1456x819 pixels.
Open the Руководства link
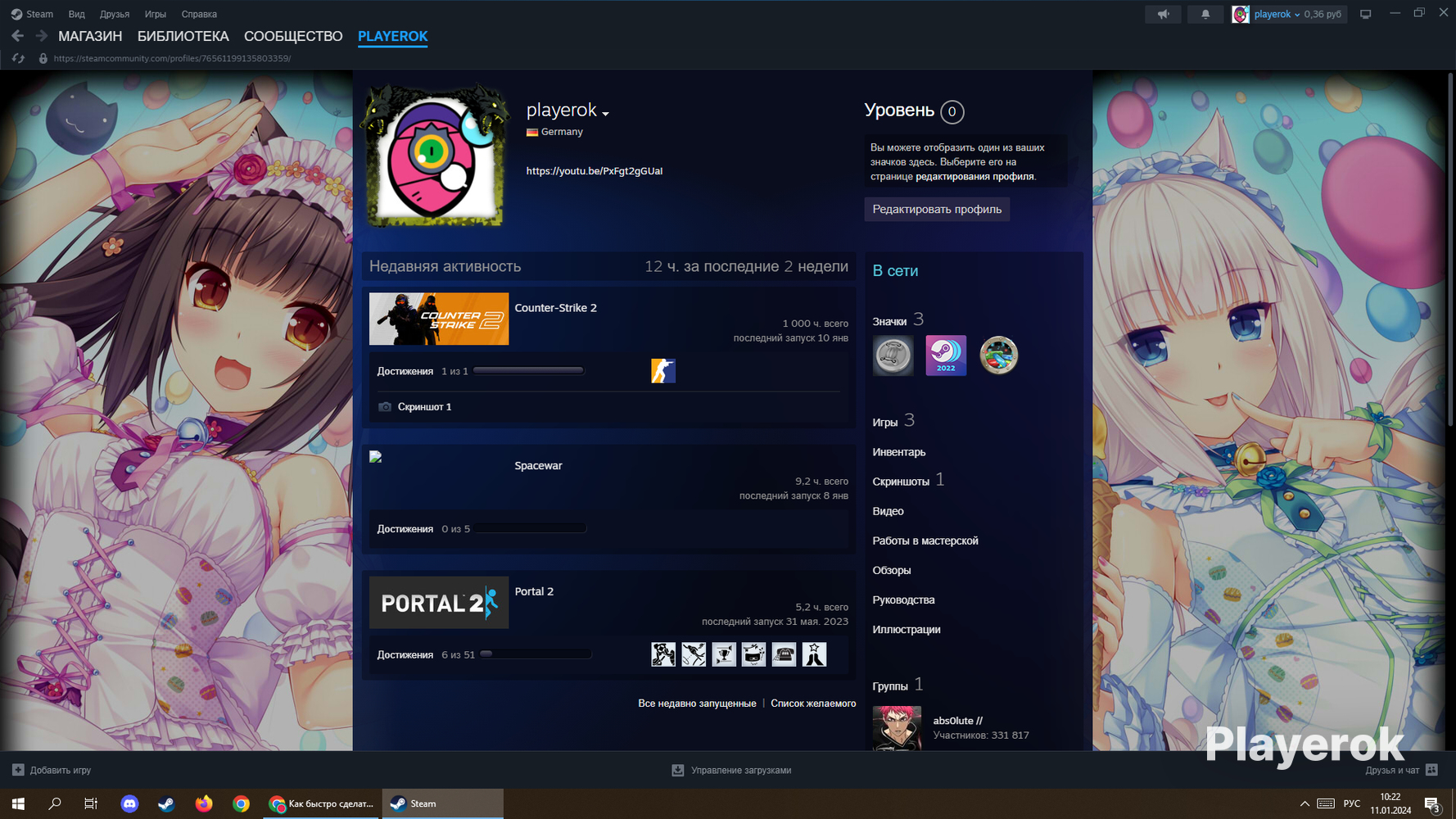point(903,600)
